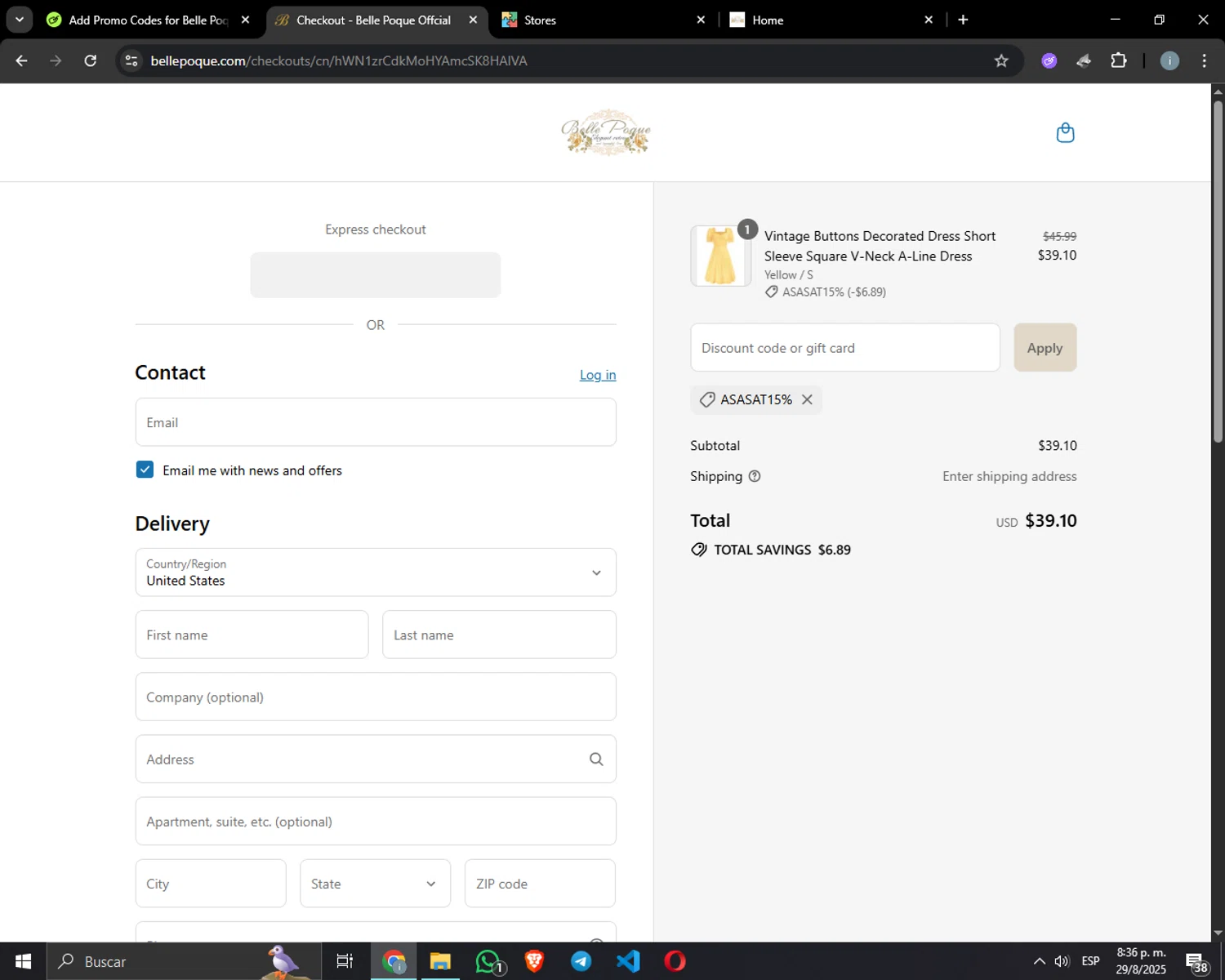Open File Explorer from the taskbar

440,961
